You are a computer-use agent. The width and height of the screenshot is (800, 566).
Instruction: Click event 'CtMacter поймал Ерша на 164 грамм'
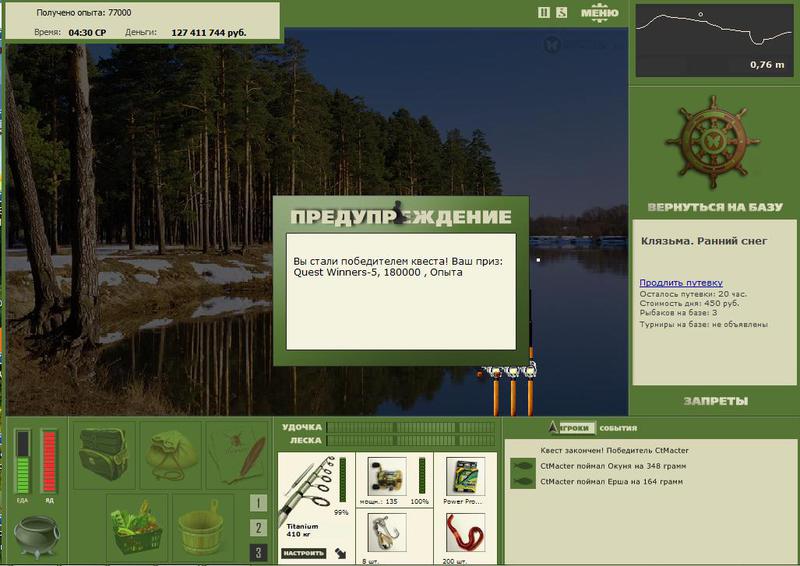[x=611, y=481]
